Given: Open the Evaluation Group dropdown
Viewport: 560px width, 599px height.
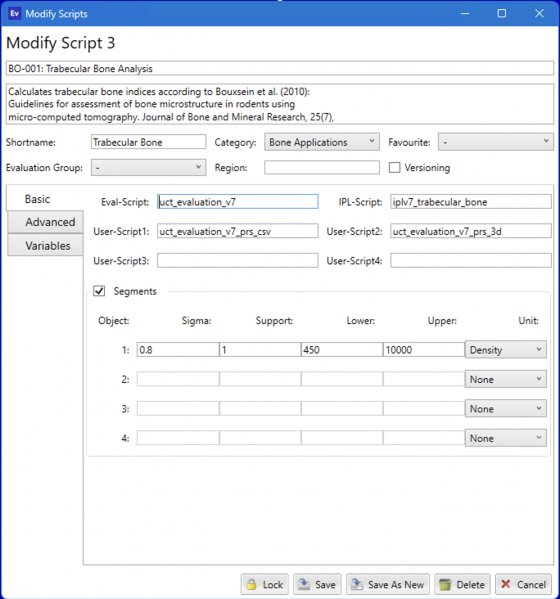Looking at the screenshot, I should (148, 168).
